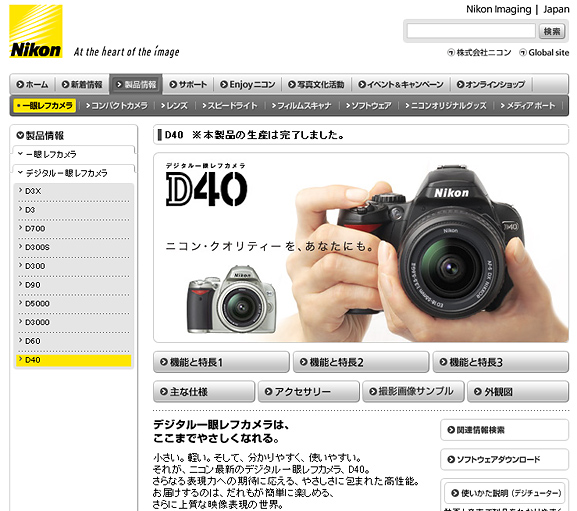Open 機能と特長1 button
The height and width of the screenshot is (511, 577).
pos(221,362)
